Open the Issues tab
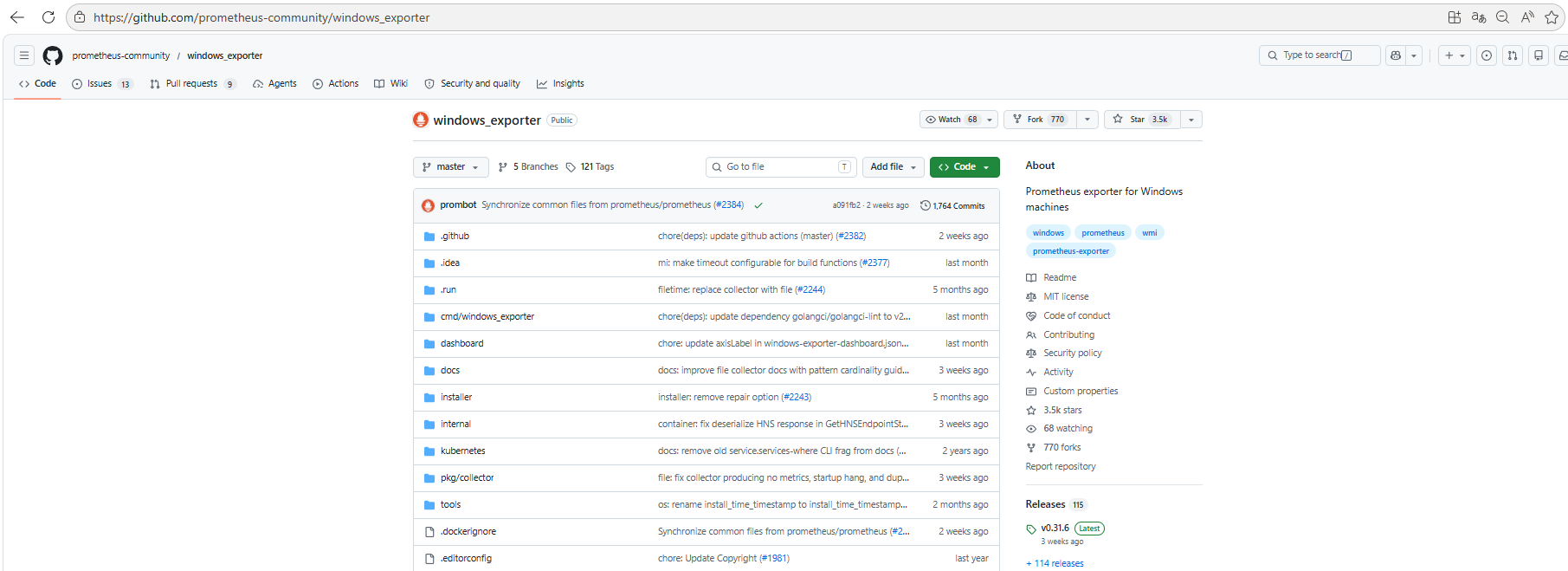The image size is (1568, 571). point(102,84)
